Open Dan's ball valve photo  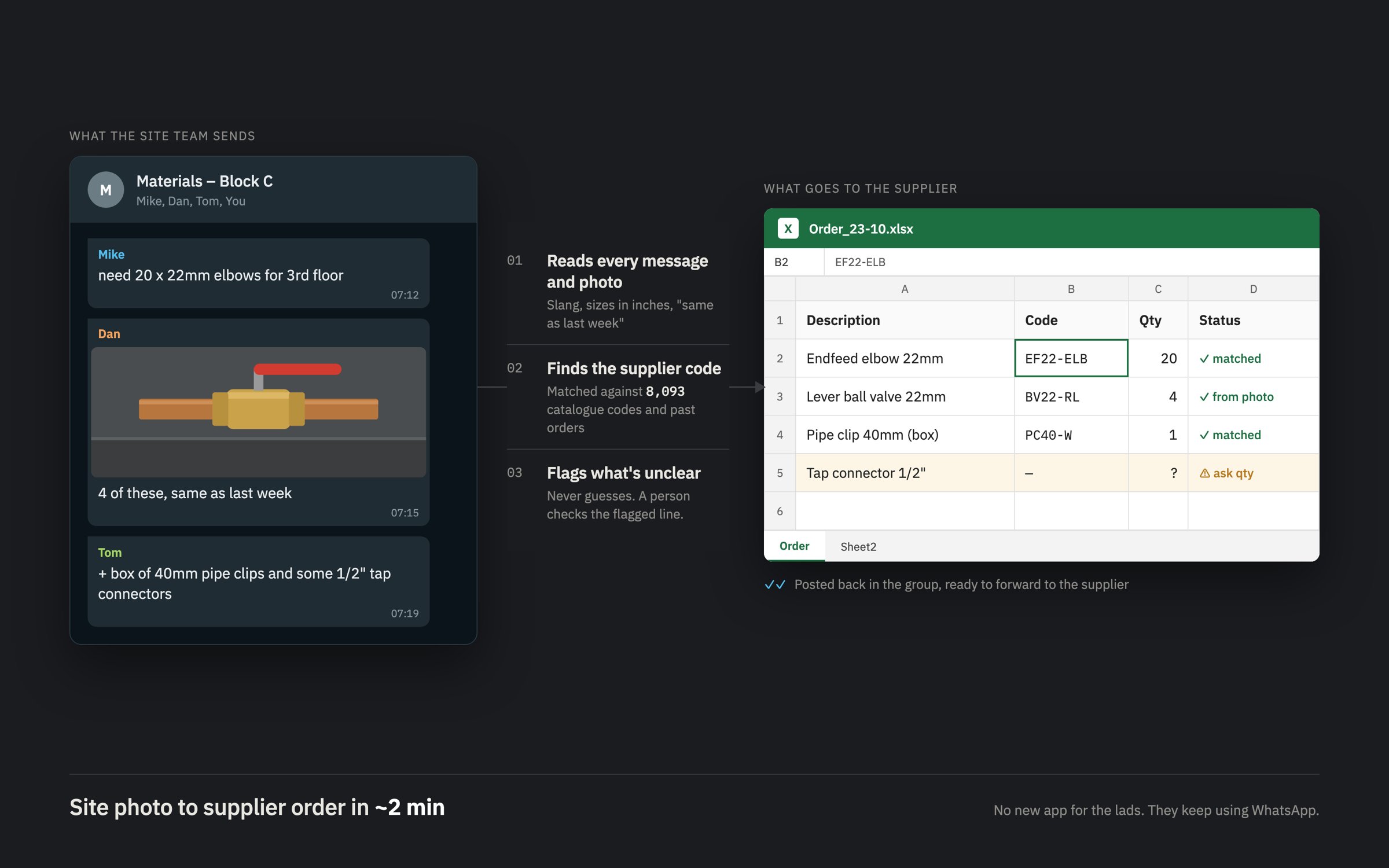258,412
